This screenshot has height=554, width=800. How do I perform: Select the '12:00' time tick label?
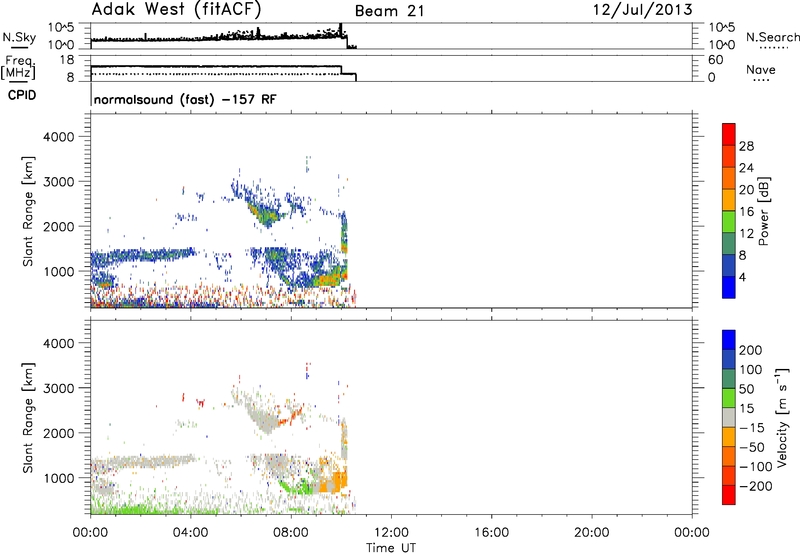click(x=391, y=533)
